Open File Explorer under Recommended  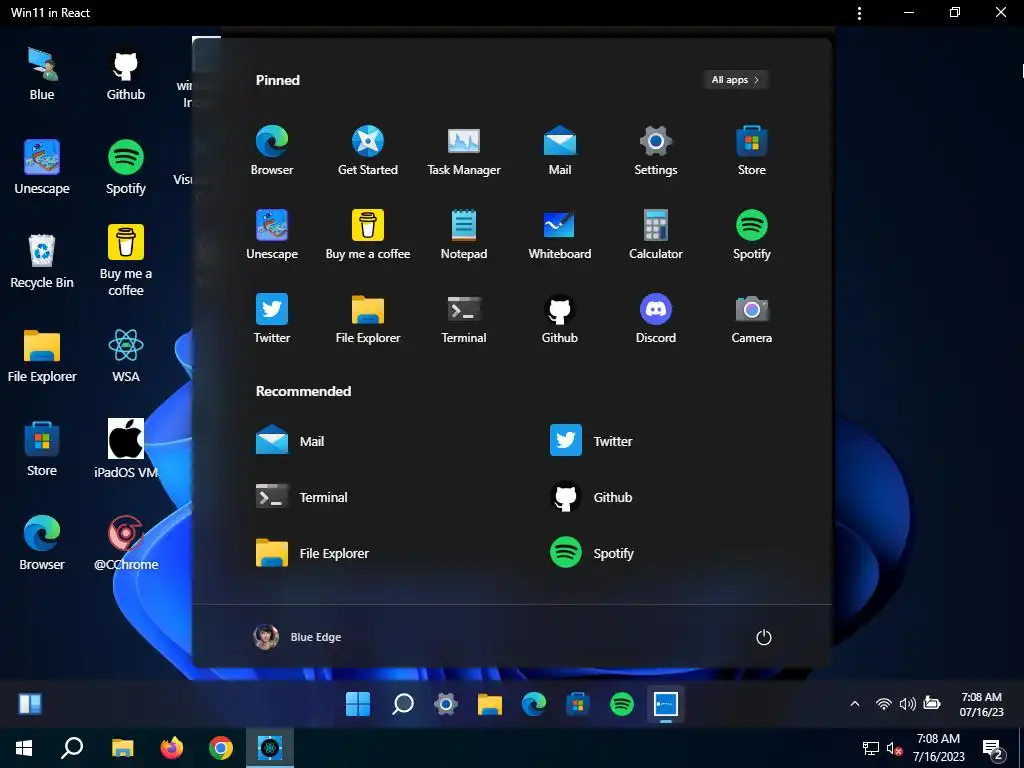[312, 553]
